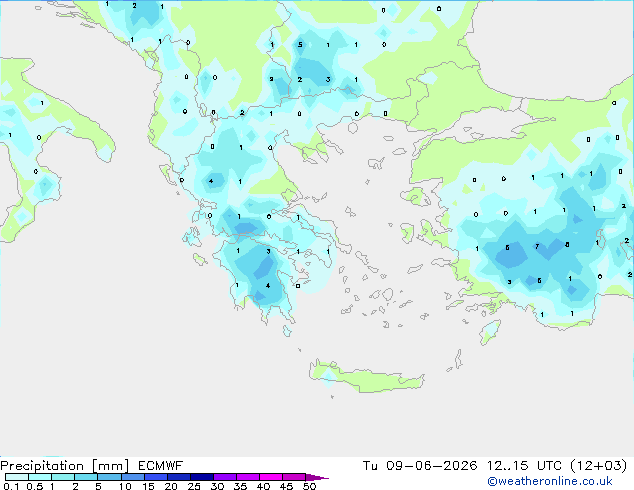Viewport: 634px width, 490px height.
Task: Click the 20–25 mm dark blue legend box
Action: pyautogui.click(x=179, y=477)
